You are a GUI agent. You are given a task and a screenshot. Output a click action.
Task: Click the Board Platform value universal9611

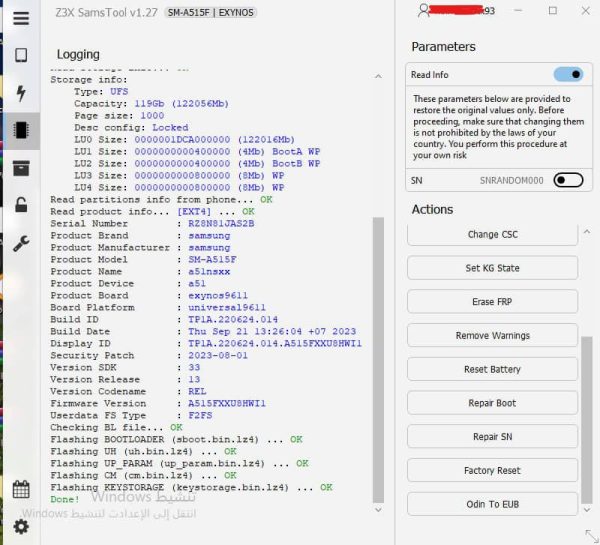[x=227, y=308]
